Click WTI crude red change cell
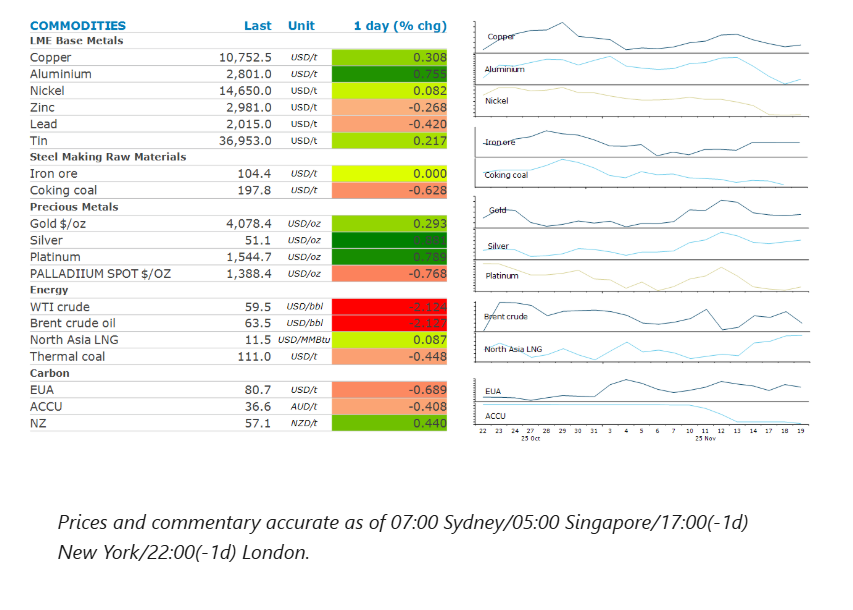The image size is (853, 610). (390, 307)
